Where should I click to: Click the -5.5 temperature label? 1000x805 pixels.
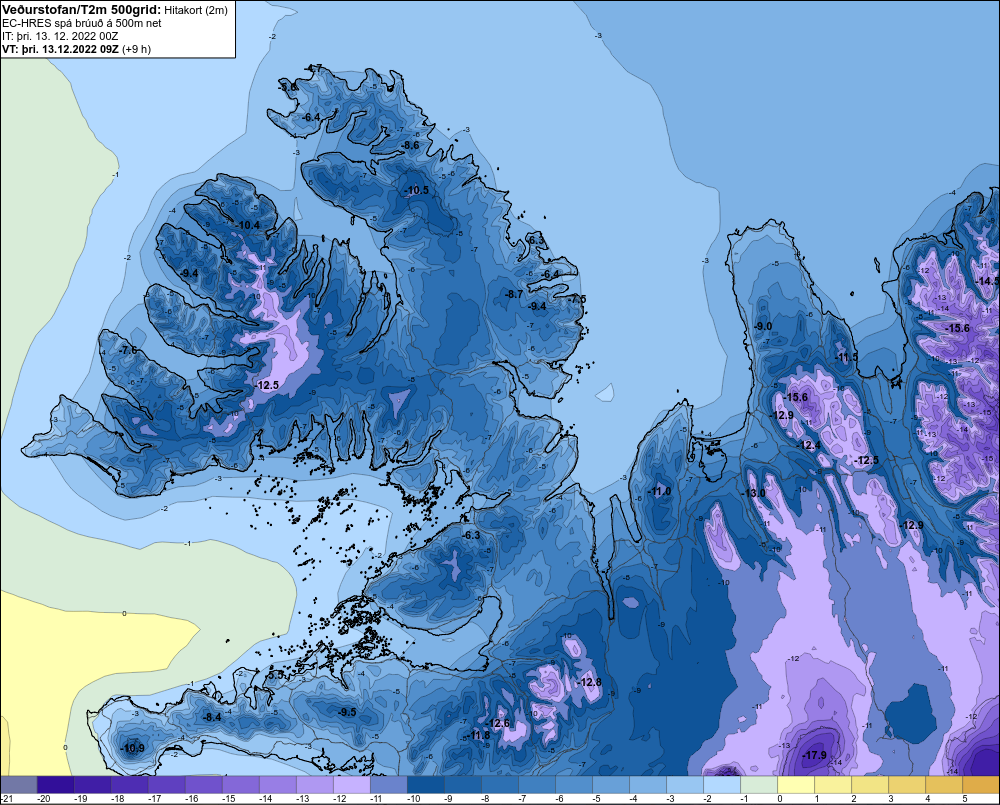276,675
